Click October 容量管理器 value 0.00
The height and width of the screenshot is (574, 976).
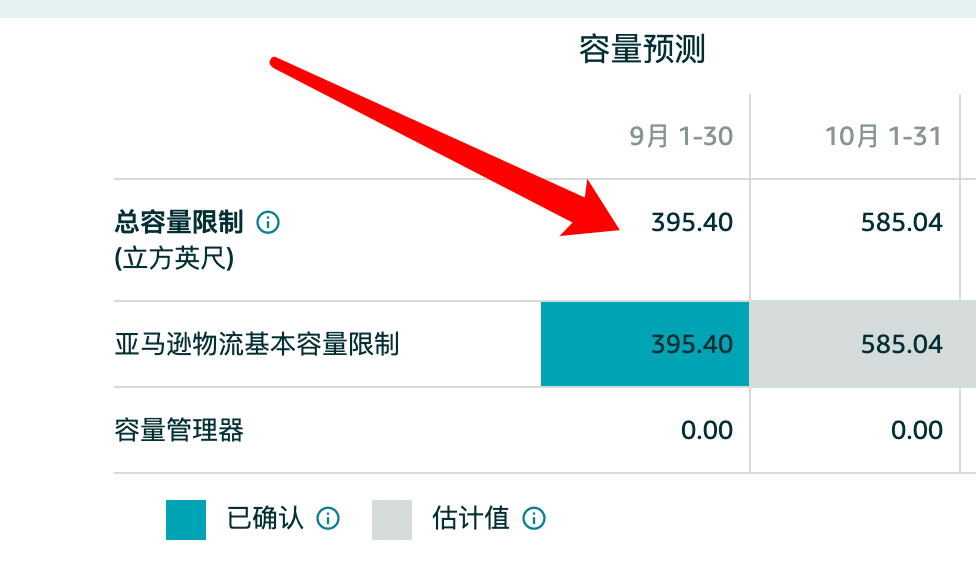[916, 430]
